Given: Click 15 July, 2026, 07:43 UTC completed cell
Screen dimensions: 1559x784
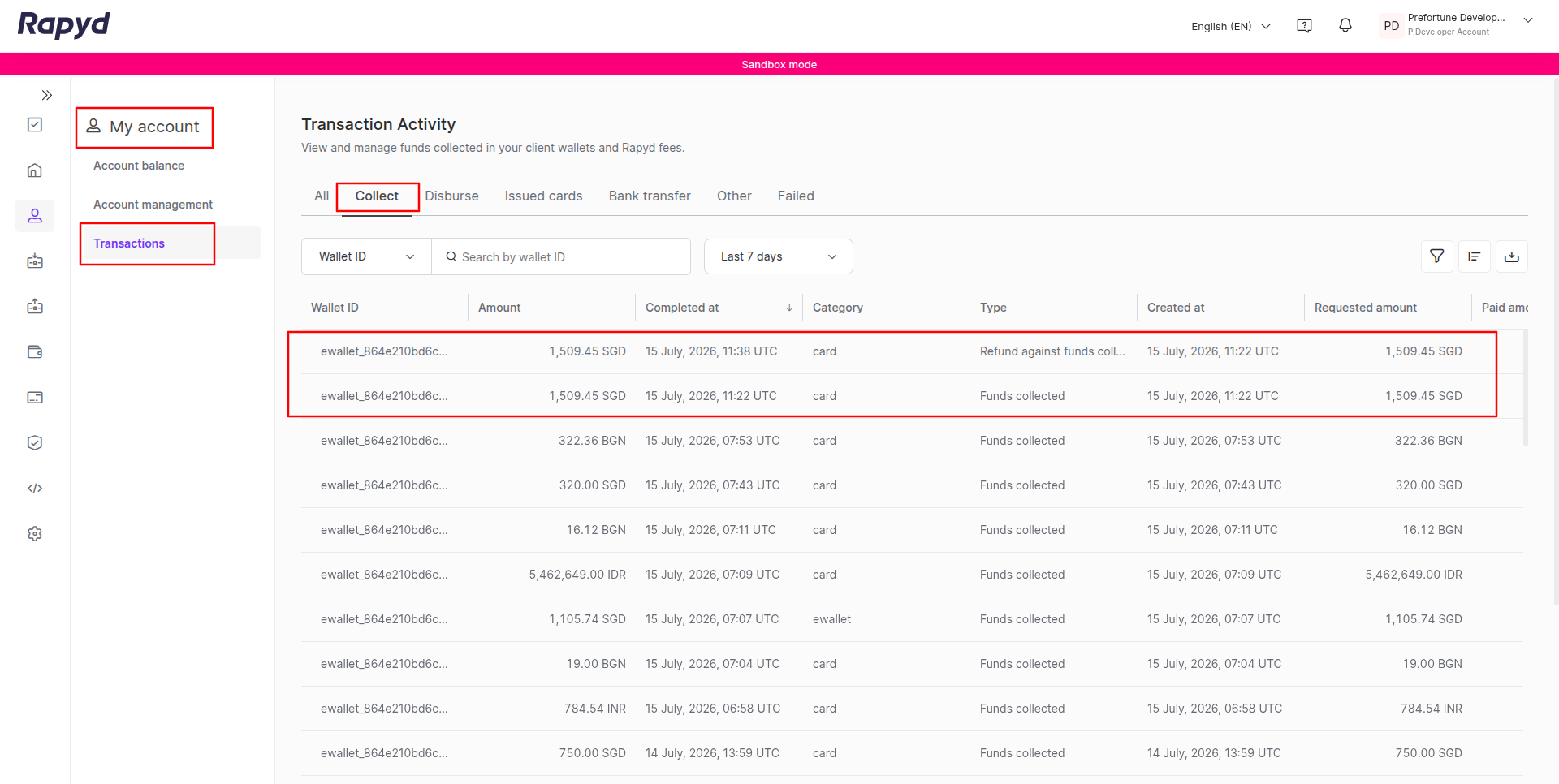Looking at the screenshot, I should click(x=712, y=485).
